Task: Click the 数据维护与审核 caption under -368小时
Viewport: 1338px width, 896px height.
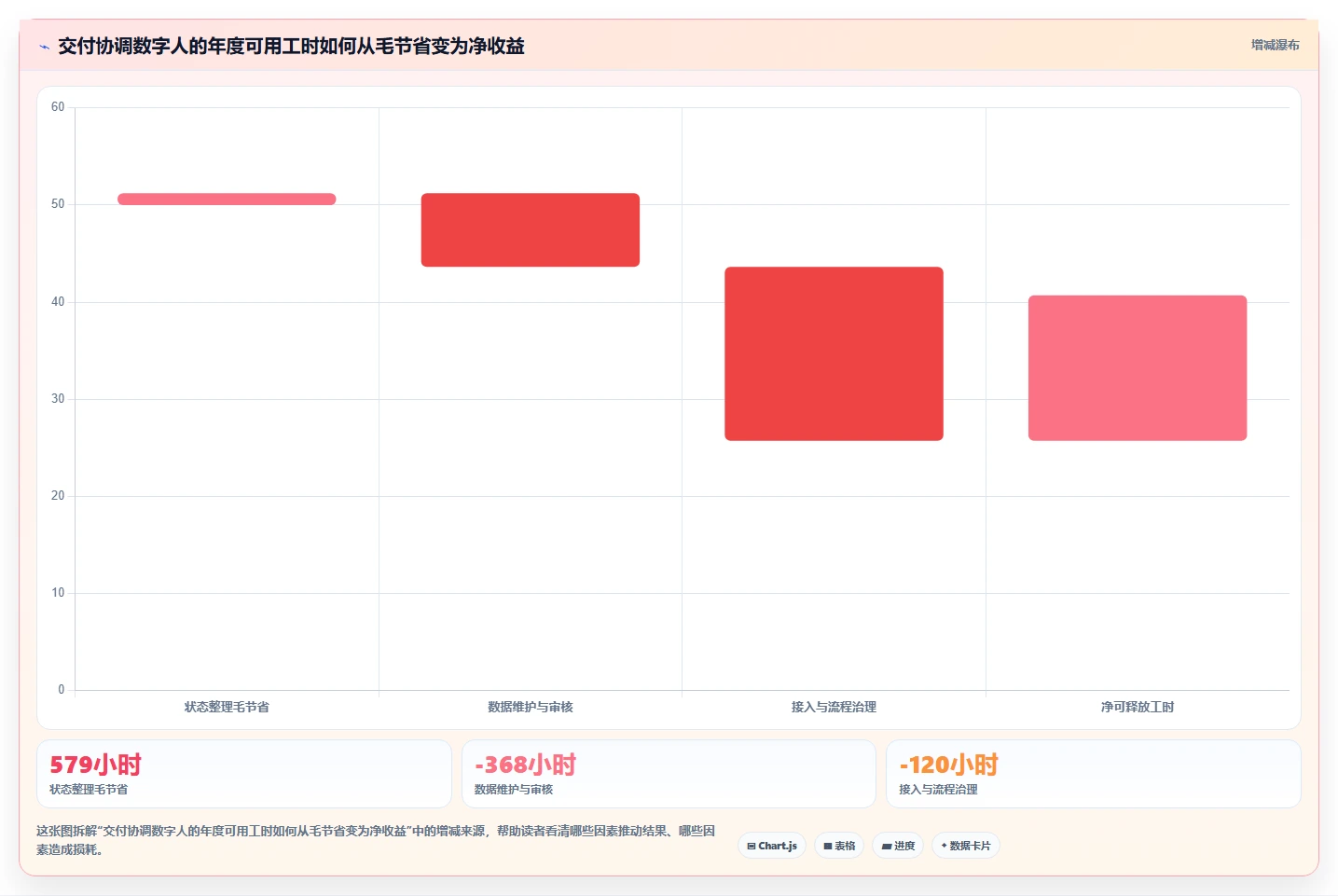Action: click(514, 790)
